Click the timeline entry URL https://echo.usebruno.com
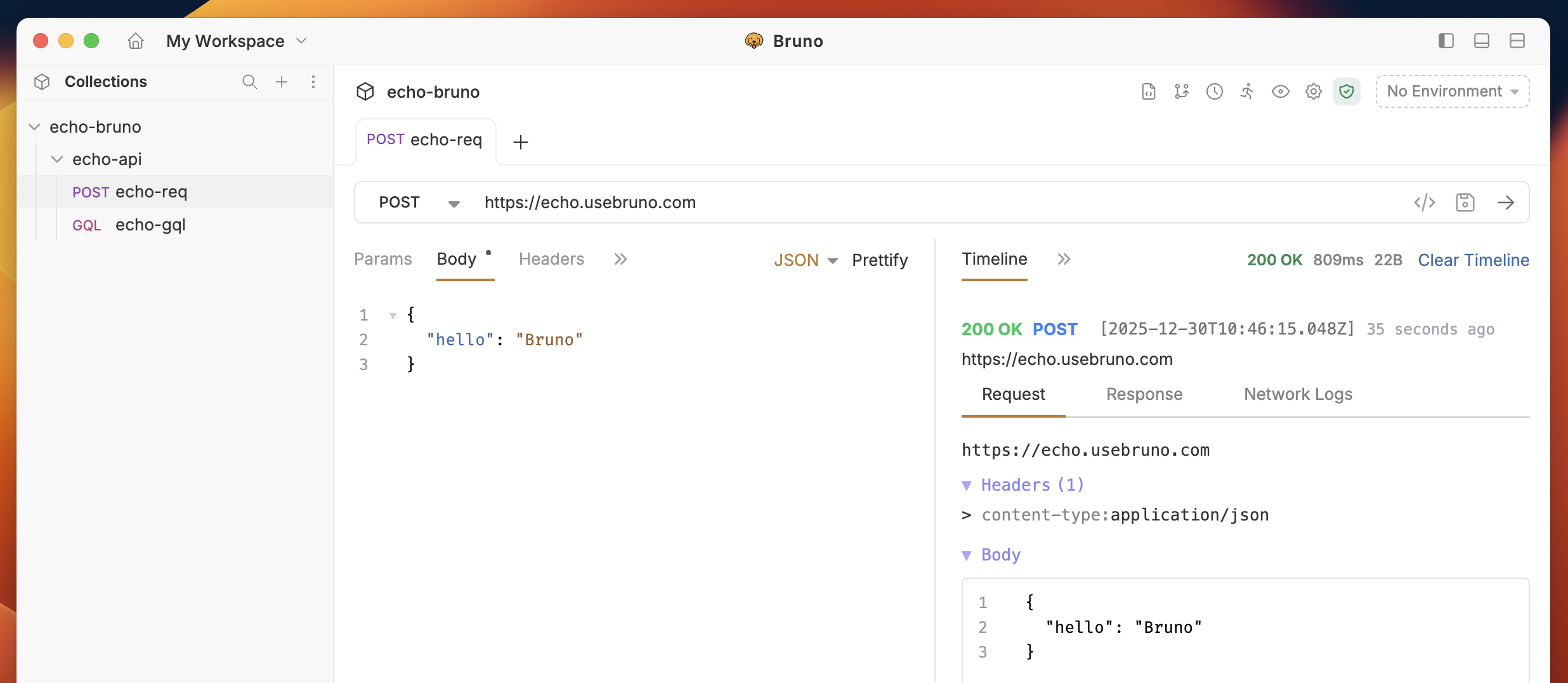The image size is (1568, 683). click(x=1067, y=359)
